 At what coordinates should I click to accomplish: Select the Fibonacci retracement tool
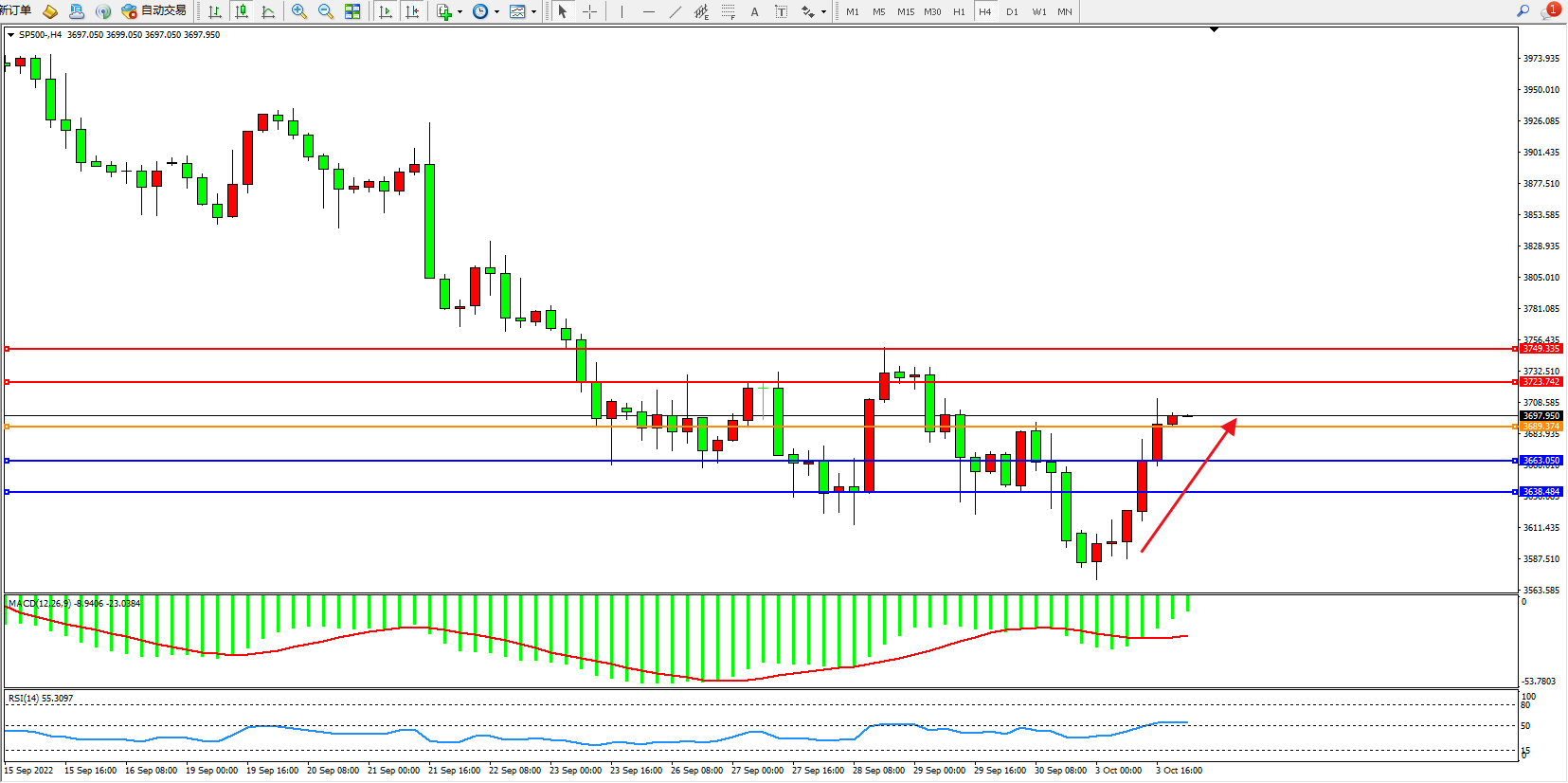pos(728,11)
